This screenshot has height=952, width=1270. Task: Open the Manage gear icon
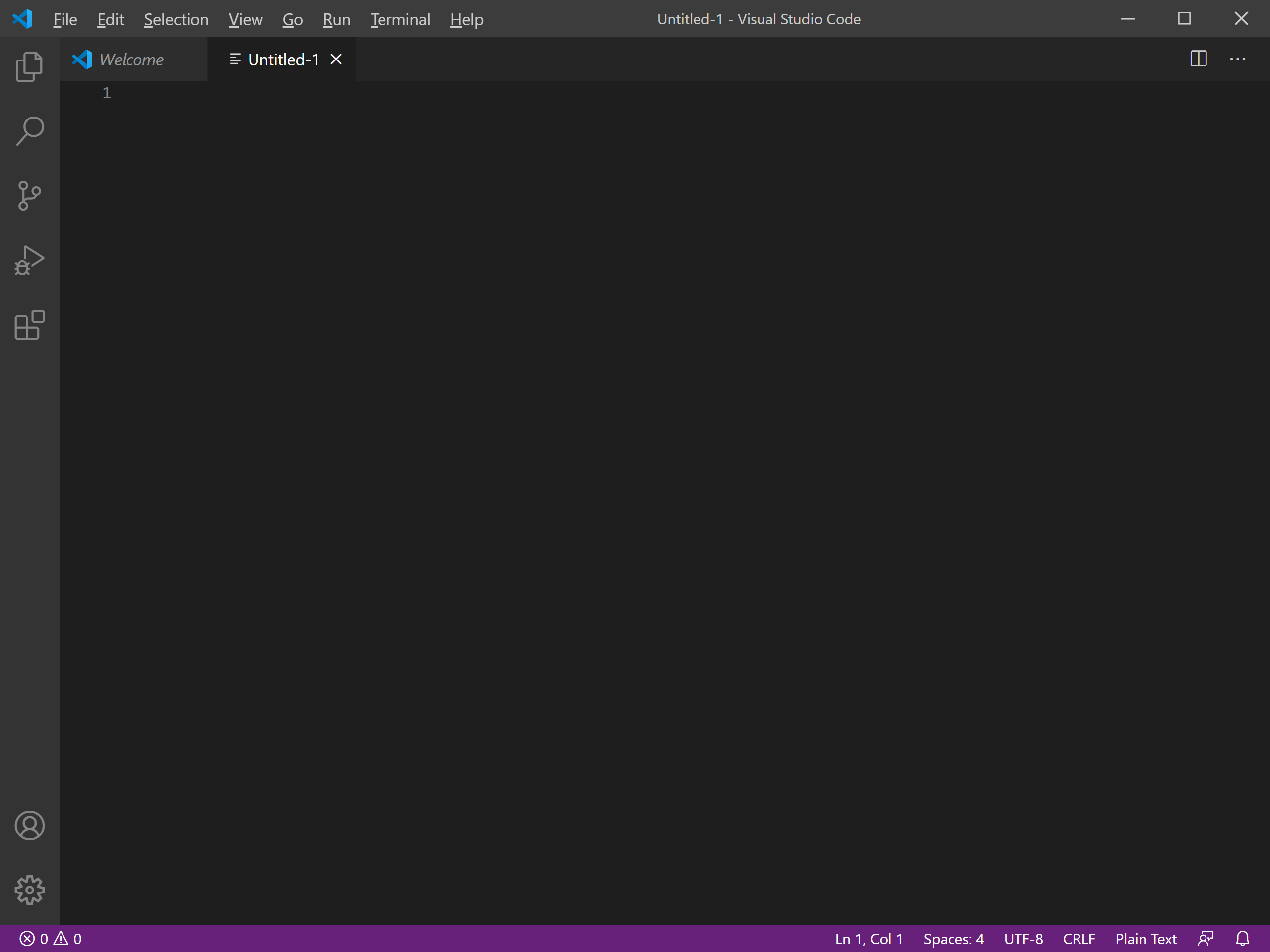[29, 890]
